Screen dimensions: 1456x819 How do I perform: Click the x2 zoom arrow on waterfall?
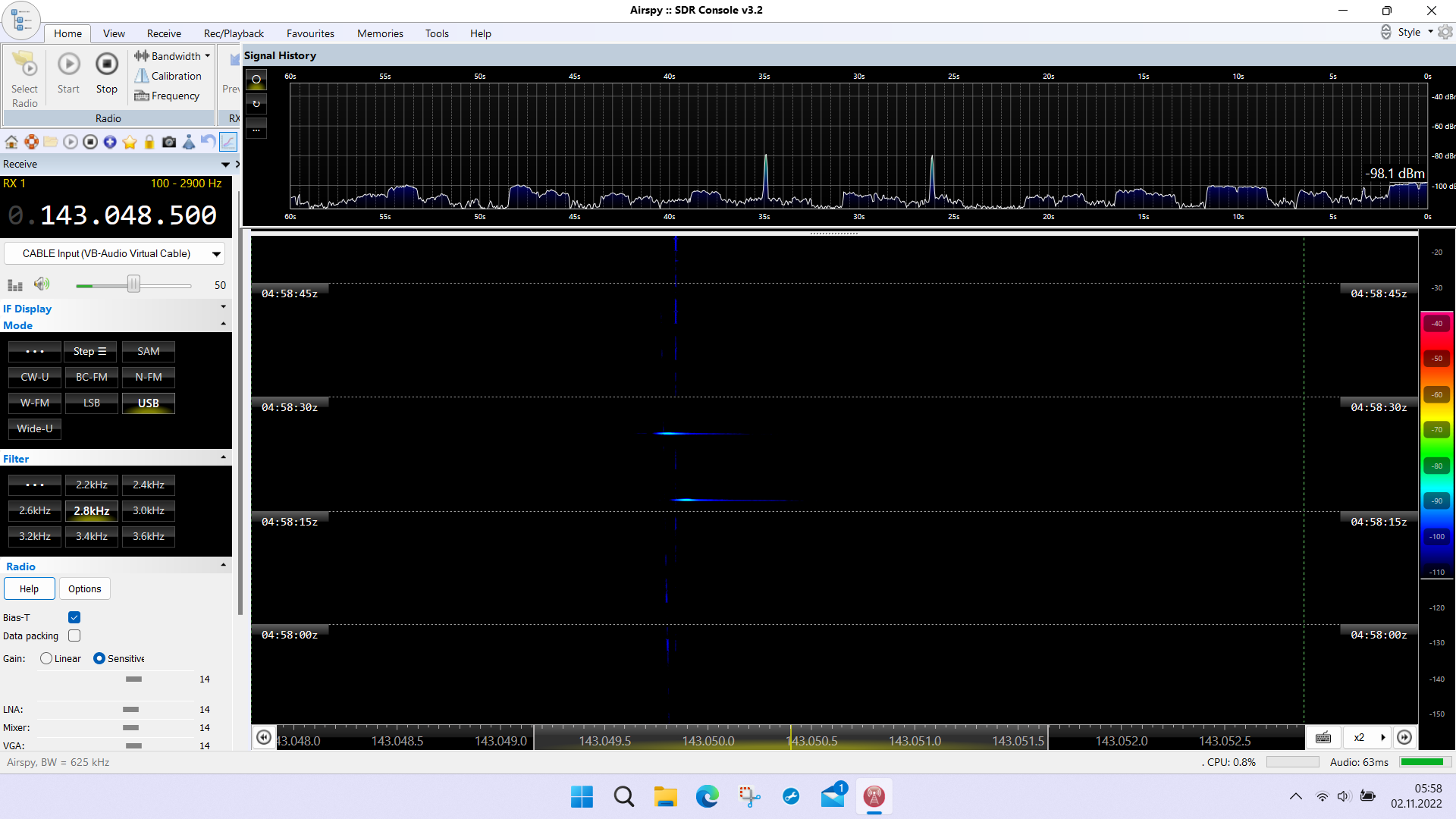coord(1382,737)
